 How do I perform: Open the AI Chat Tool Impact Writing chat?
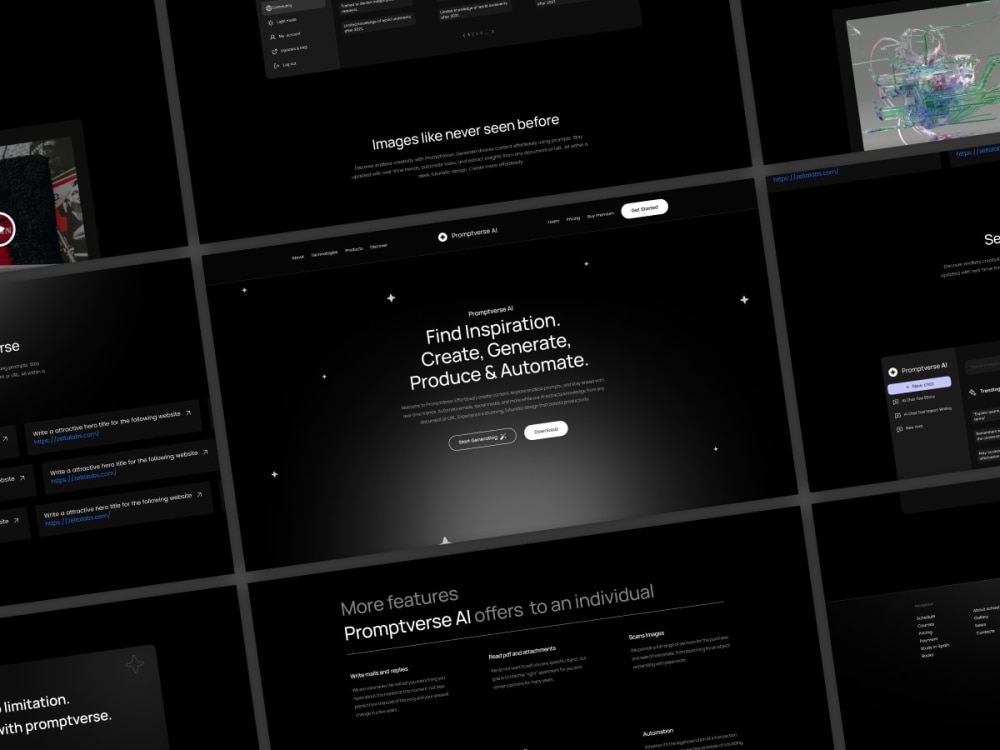tap(927, 411)
